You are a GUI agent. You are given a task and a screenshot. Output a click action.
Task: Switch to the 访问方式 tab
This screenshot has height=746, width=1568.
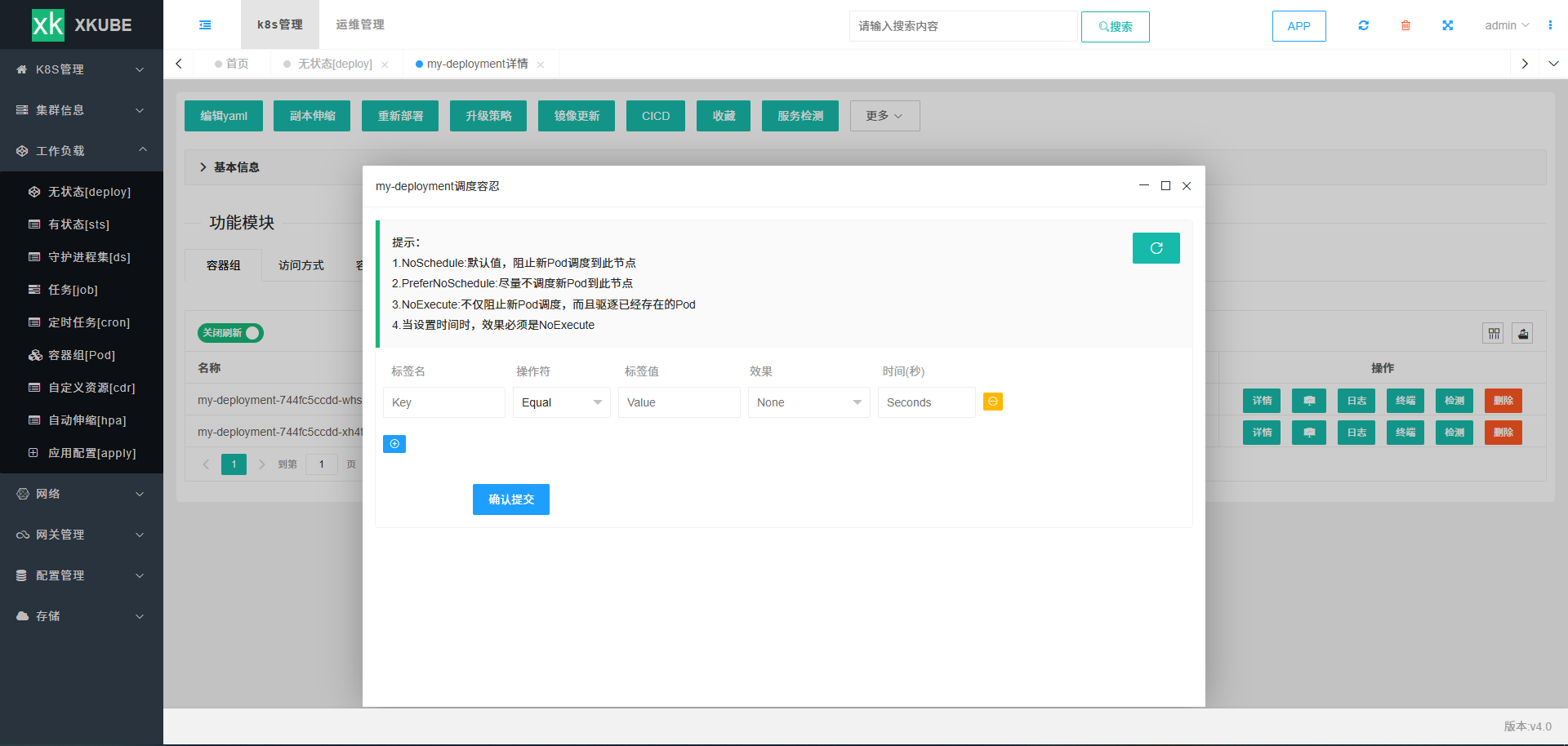301,265
